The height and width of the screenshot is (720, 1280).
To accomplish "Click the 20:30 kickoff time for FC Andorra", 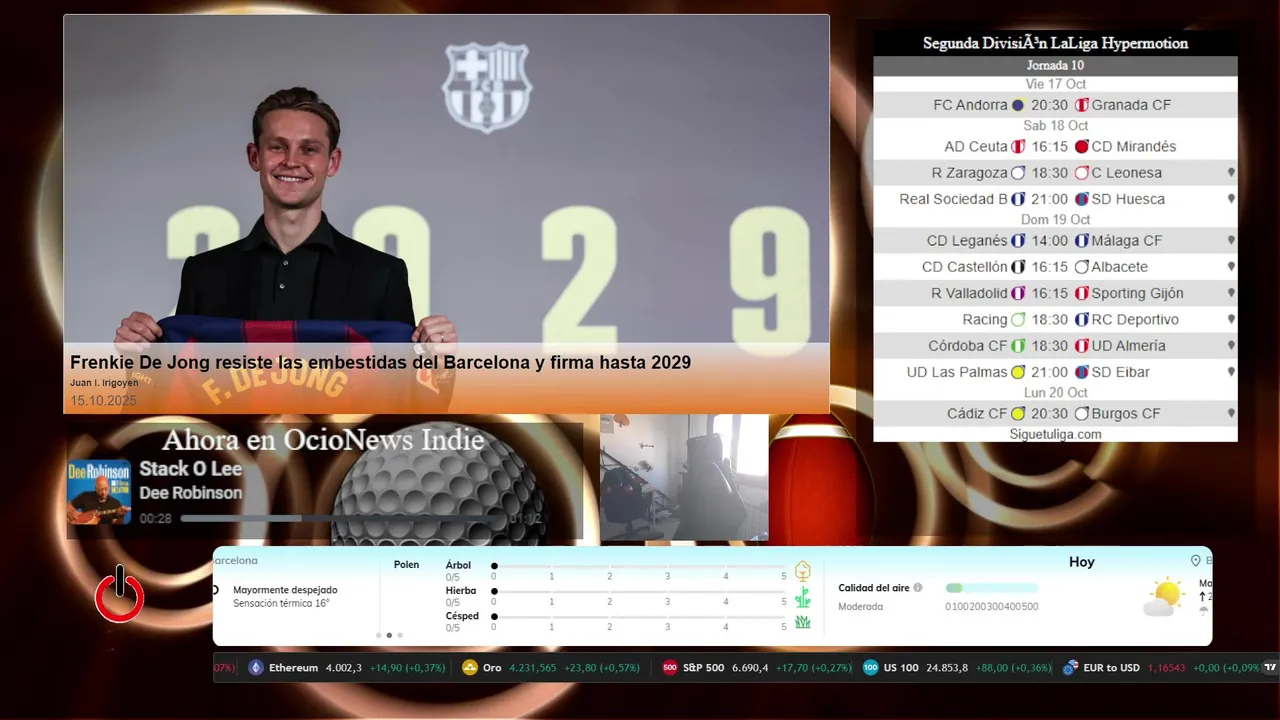I will (1049, 105).
